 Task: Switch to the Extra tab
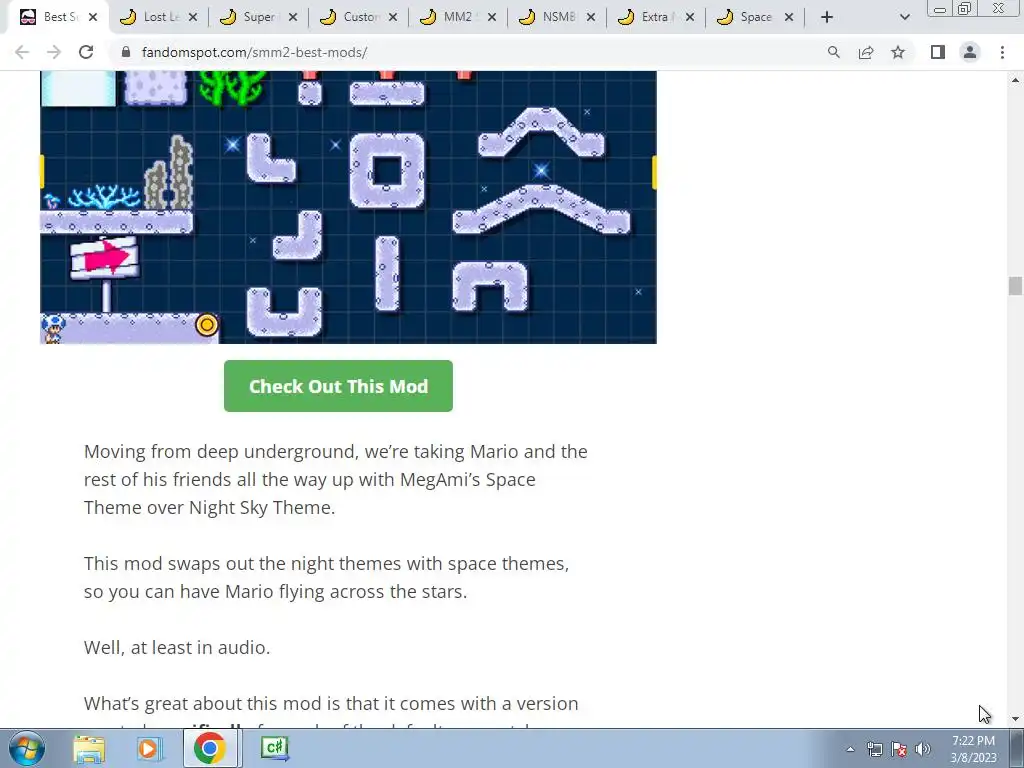coord(654,17)
